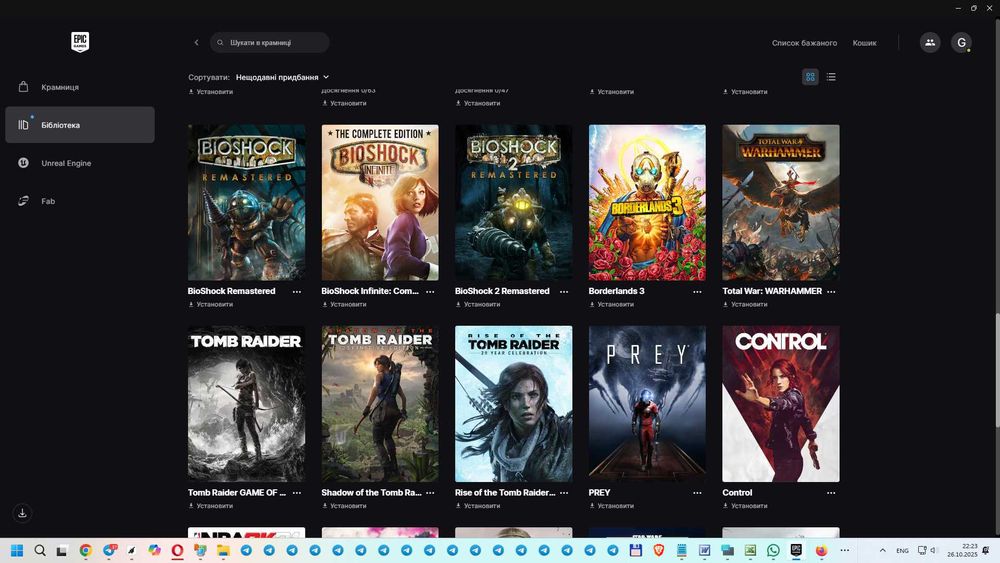Open Excel from taskbar
Image resolution: width=1000 pixels, height=563 pixels.
pyautogui.click(x=750, y=550)
